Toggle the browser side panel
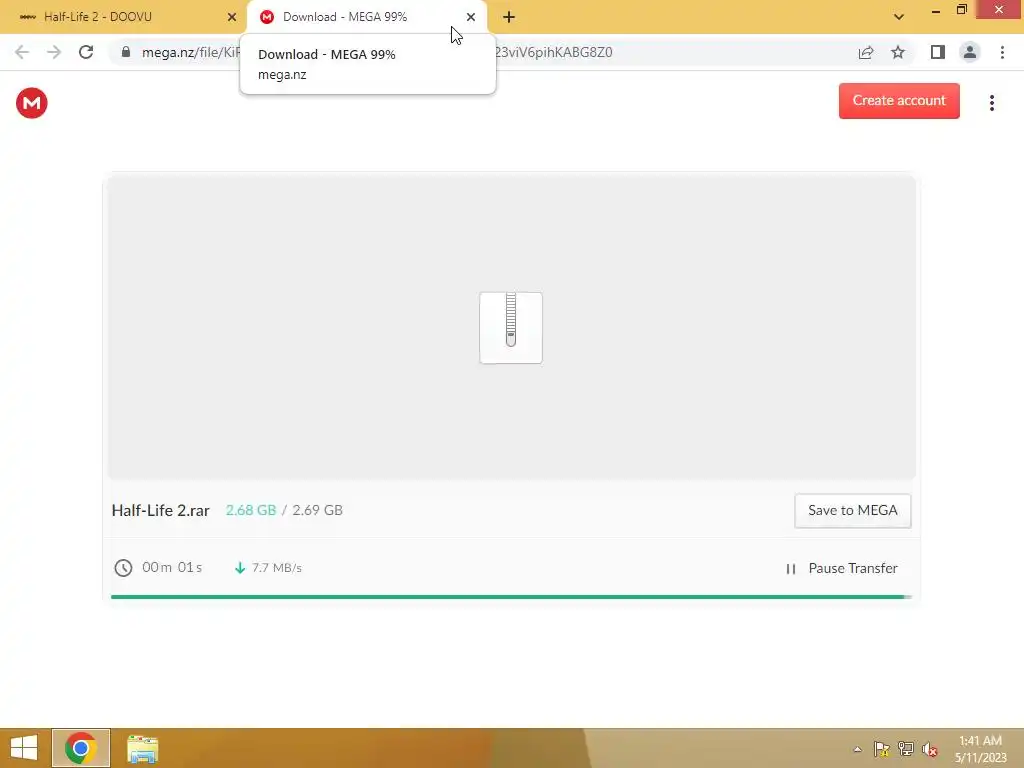 coord(937,52)
